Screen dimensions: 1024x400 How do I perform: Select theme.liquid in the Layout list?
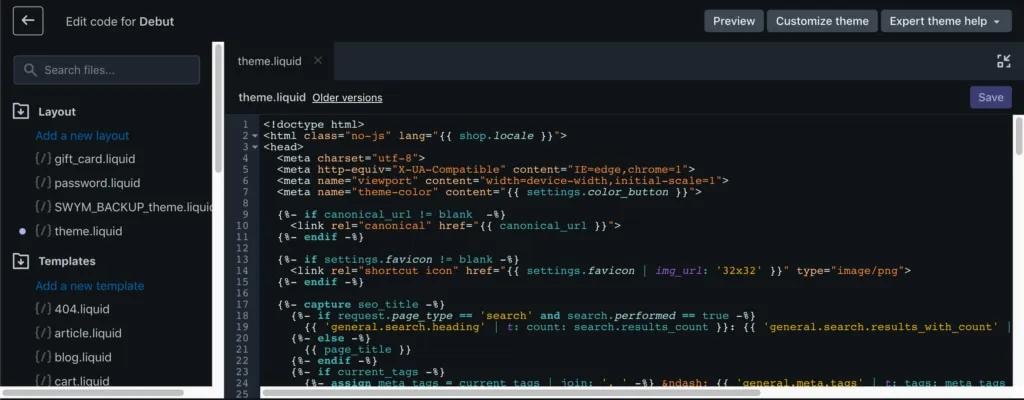88,231
